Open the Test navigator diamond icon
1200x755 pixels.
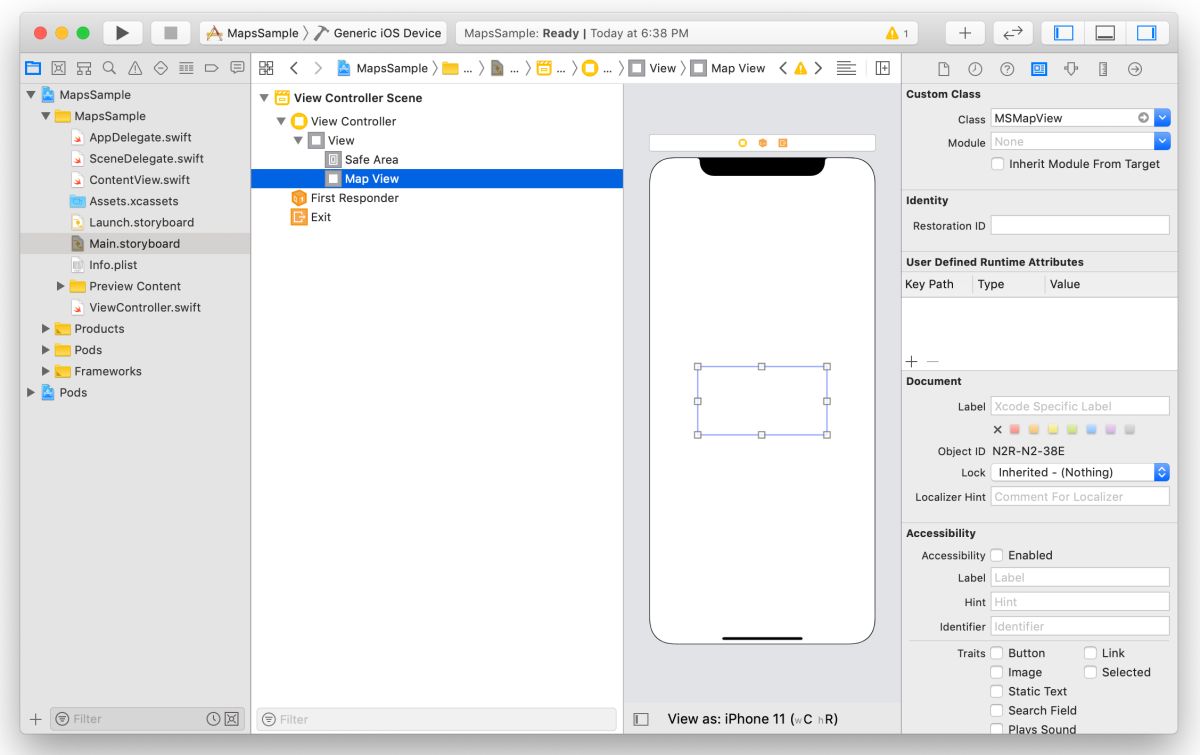(x=160, y=68)
